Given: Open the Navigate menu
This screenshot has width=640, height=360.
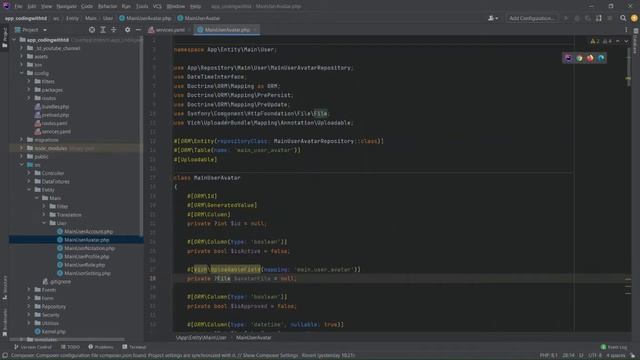Looking at the screenshot, I should (66, 6).
